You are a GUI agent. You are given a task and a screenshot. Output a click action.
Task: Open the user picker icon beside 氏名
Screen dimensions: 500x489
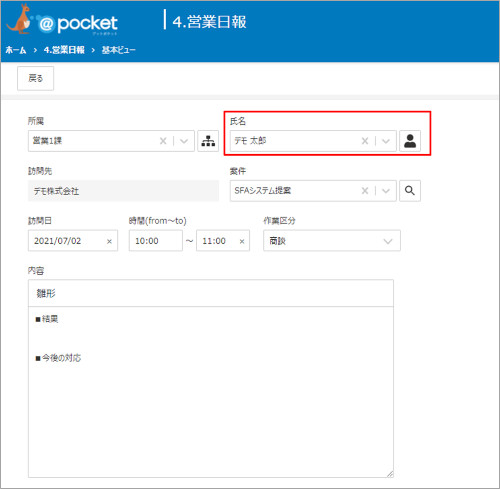point(410,141)
